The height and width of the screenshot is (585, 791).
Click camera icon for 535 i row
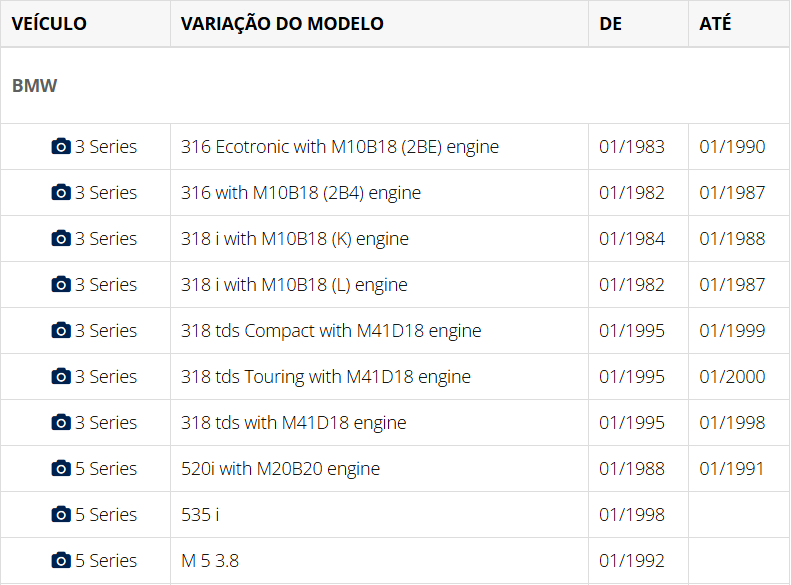coord(61,515)
